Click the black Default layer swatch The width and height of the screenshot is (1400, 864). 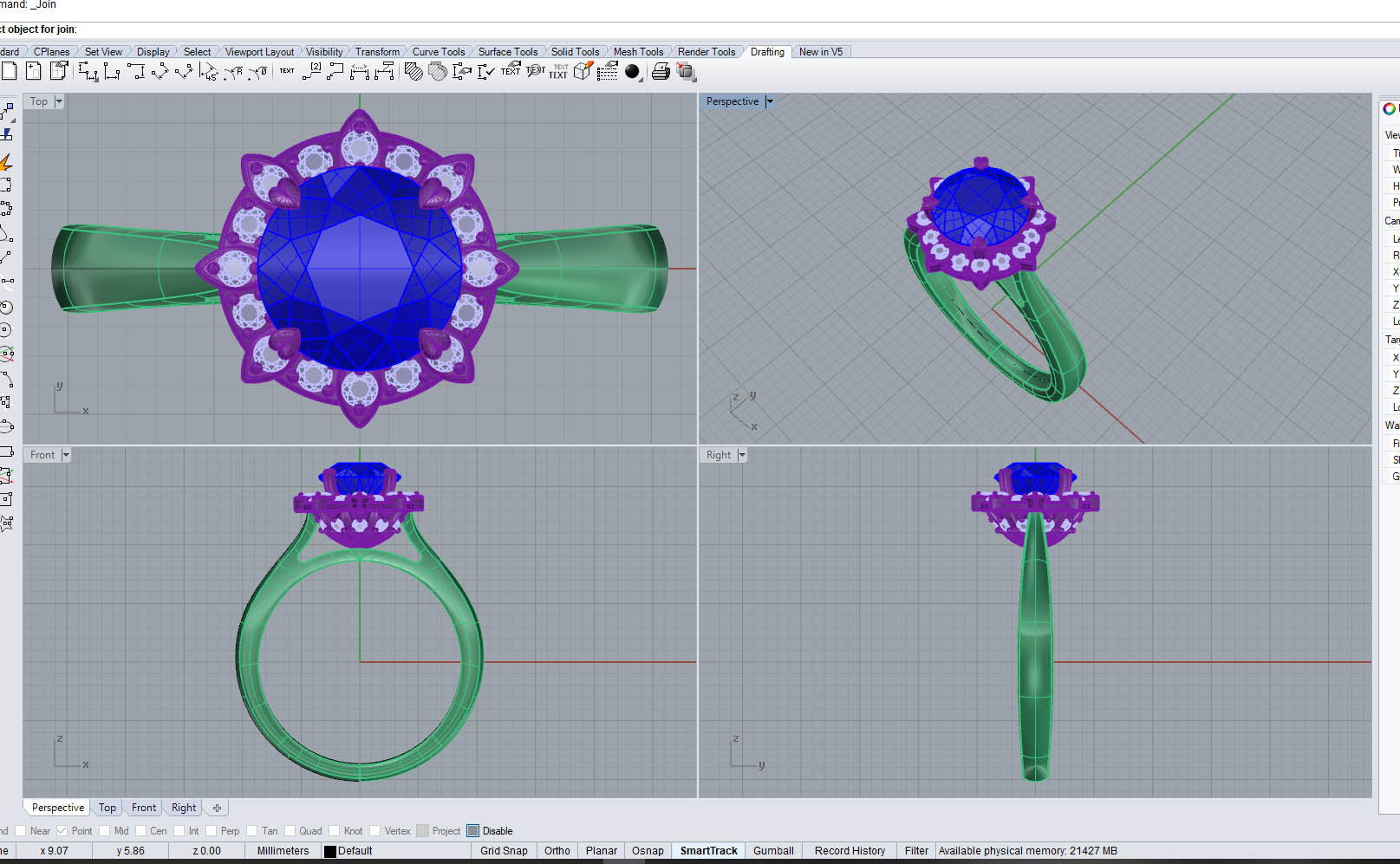tap(330, 851)
